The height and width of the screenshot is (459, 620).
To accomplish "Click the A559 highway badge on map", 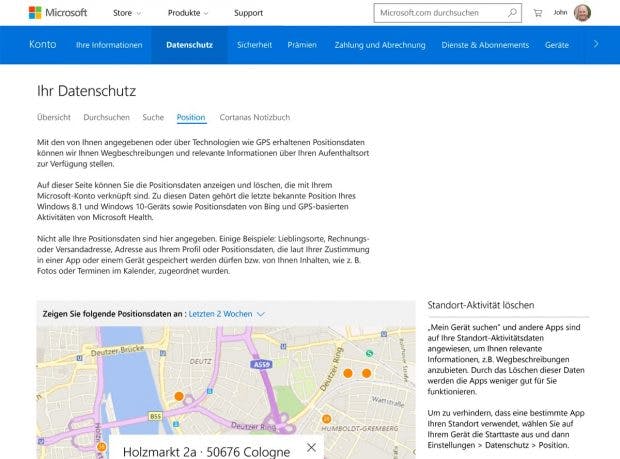I will (x=261, y=364).
